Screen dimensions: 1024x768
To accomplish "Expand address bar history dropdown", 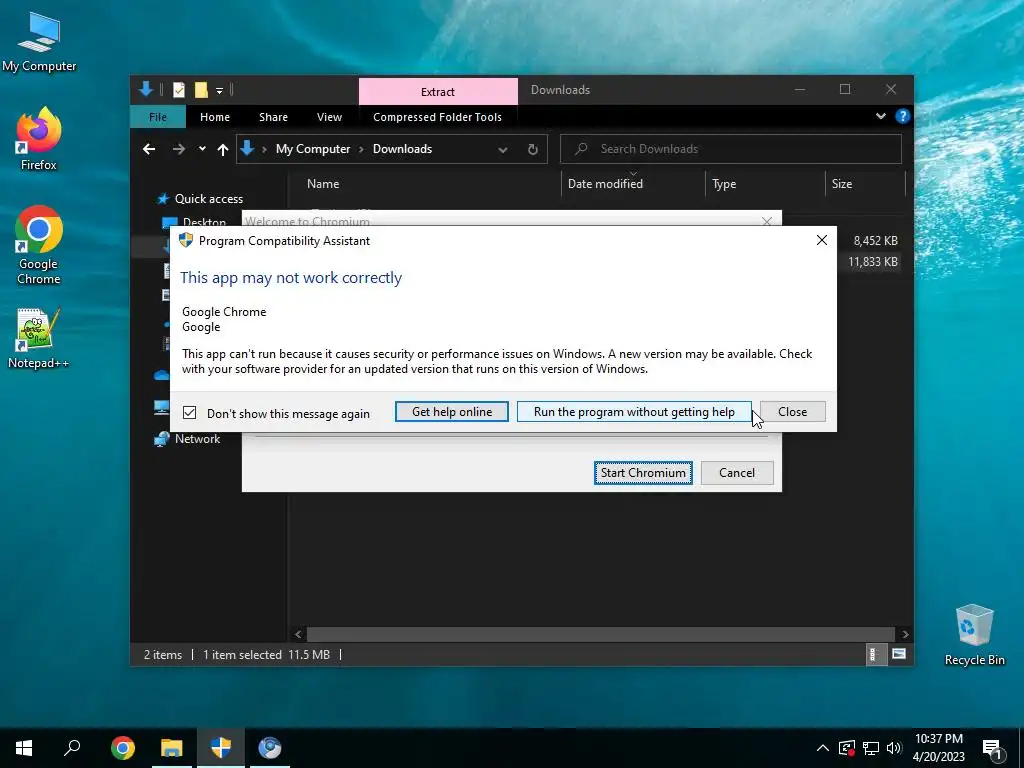I will [x=503, y=150].
